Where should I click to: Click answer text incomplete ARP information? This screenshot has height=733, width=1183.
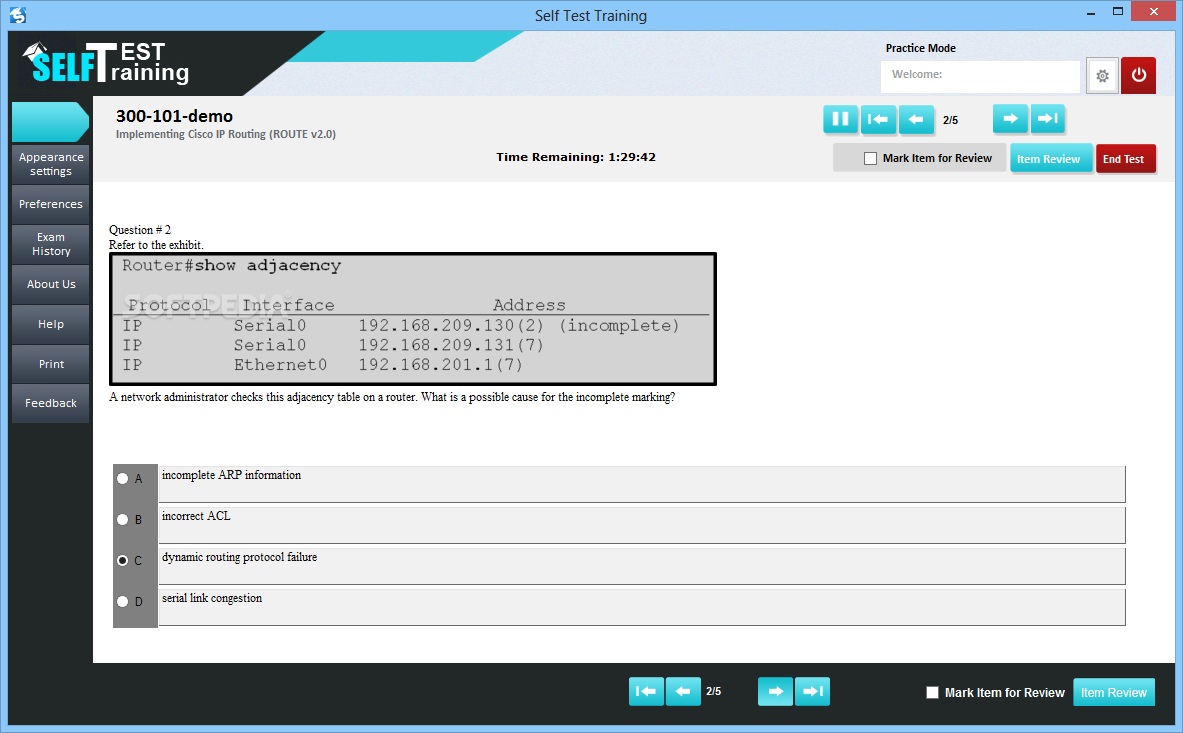tap(231, 475)
